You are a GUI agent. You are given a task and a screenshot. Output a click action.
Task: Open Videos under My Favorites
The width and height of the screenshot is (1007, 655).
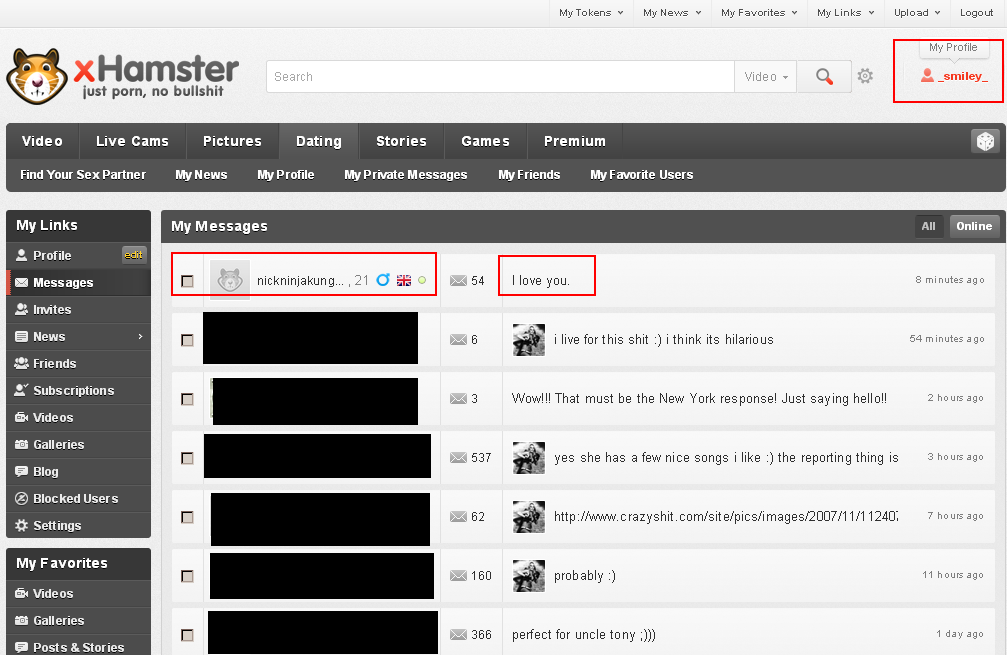pyautogui.click(x=78, y=593)
